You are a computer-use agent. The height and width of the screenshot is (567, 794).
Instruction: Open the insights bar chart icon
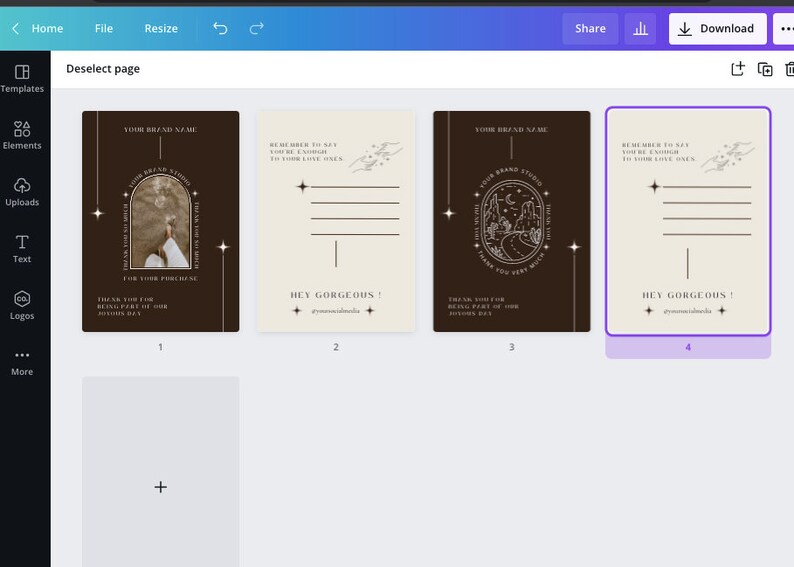(x=641, y=28)
